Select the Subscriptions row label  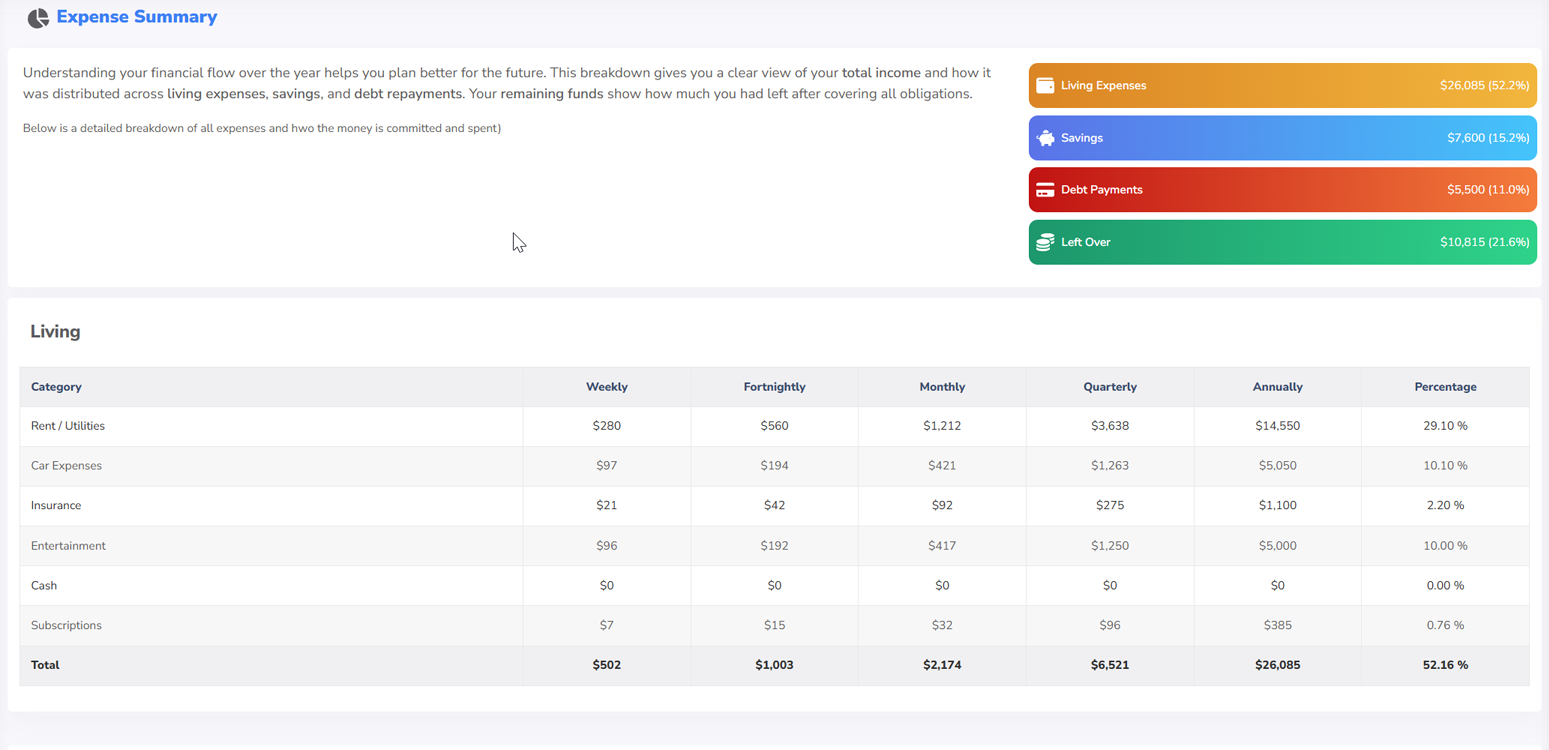[x=66, y=626]
